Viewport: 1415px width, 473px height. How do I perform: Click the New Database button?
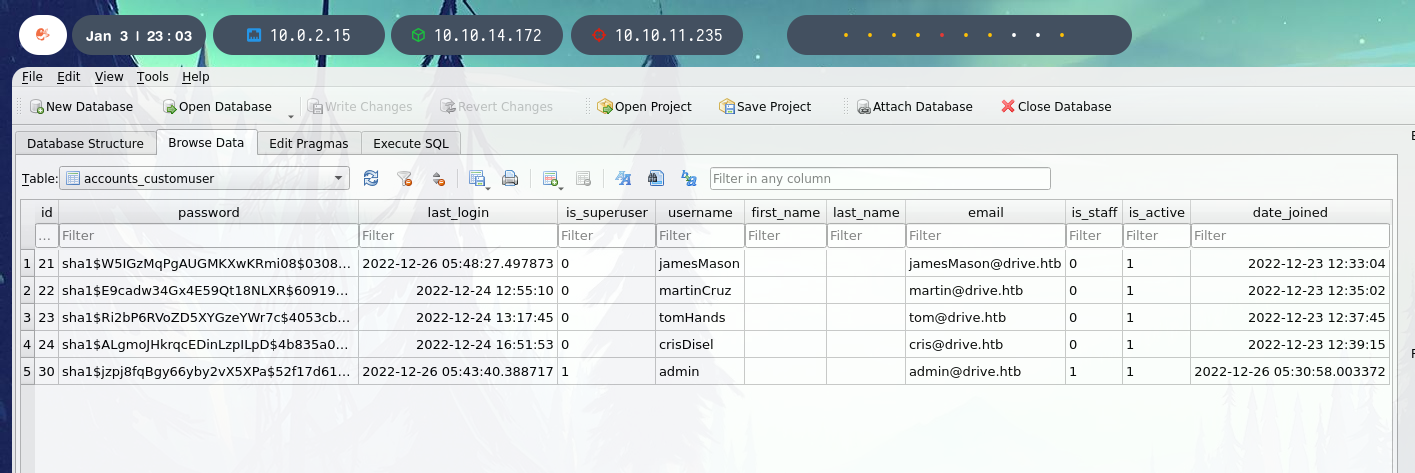[x=80, y=107]
